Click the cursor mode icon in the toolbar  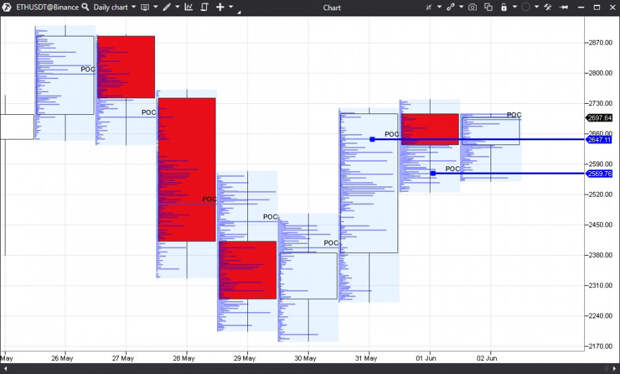(x=429, y=7)
